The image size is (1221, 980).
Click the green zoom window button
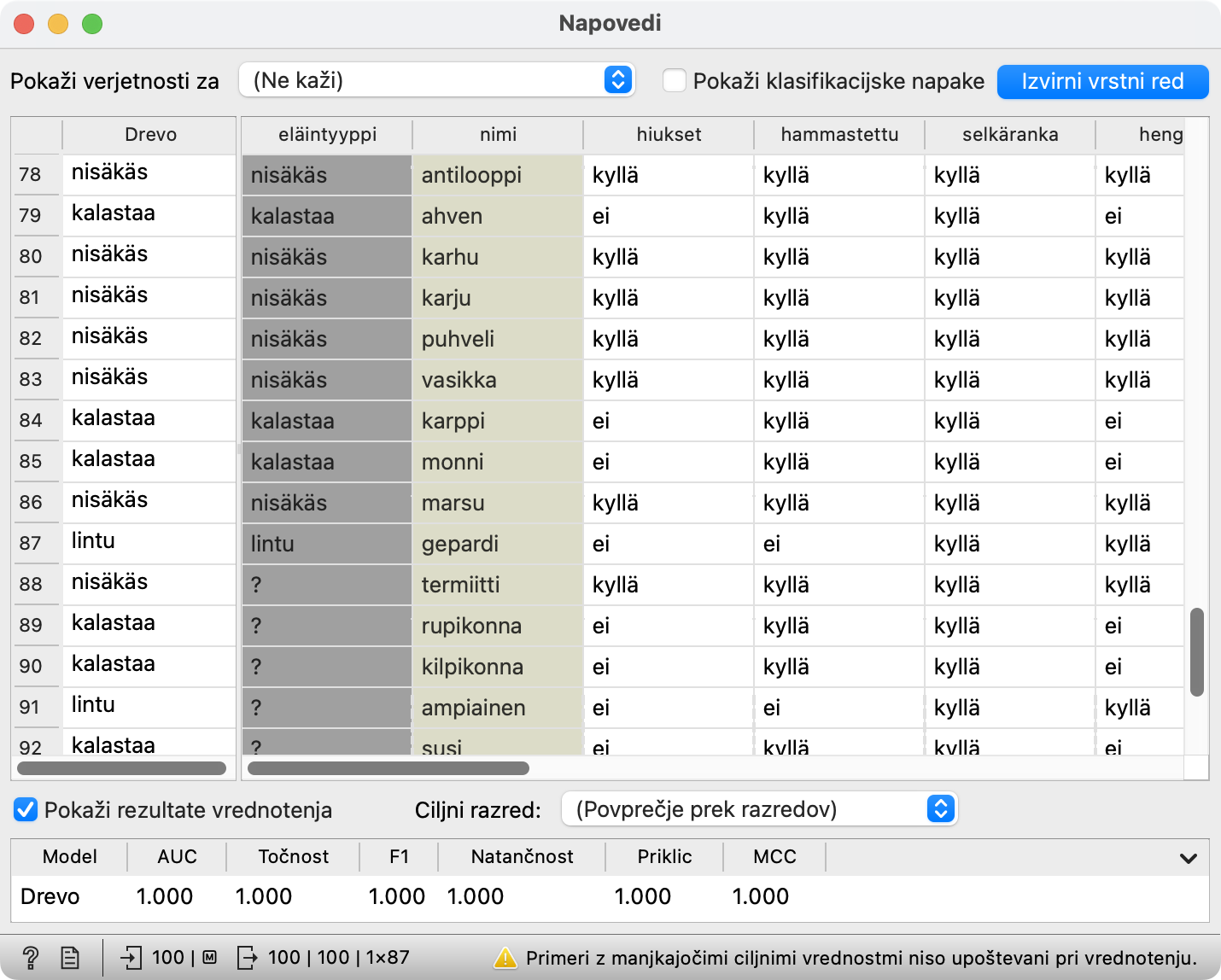pos(92,24)
